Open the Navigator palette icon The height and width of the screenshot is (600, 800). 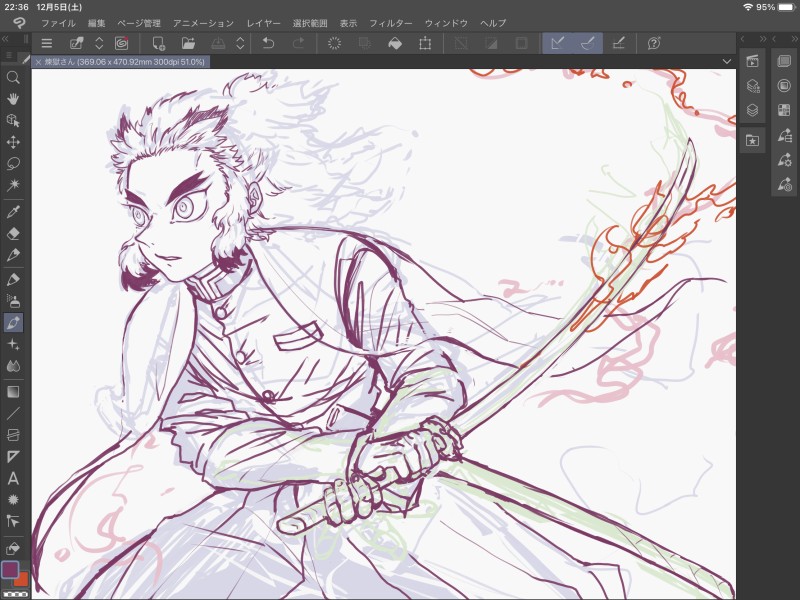[784, 61]
